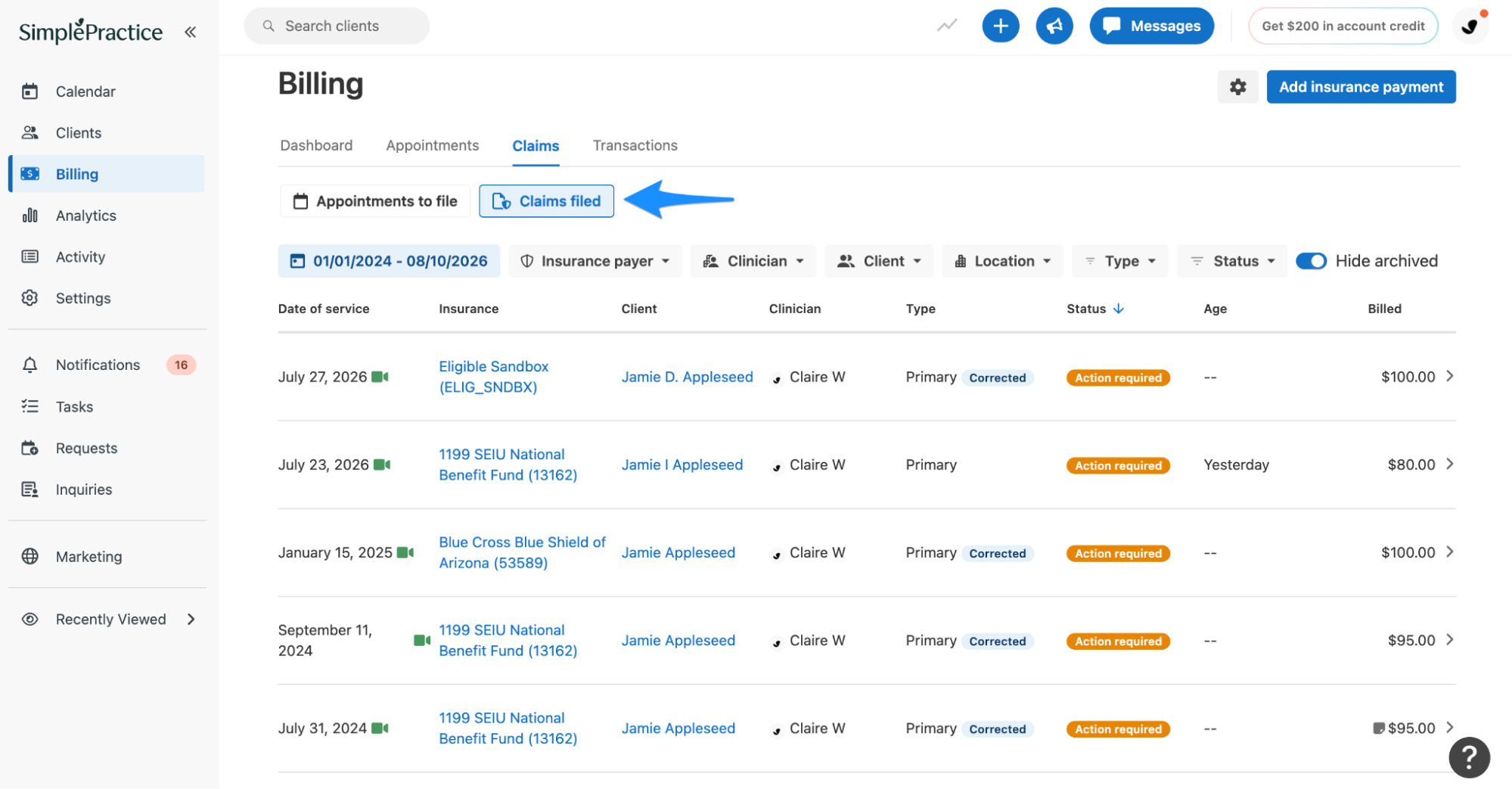Switch to the Dashboard tab

[316, 145]
